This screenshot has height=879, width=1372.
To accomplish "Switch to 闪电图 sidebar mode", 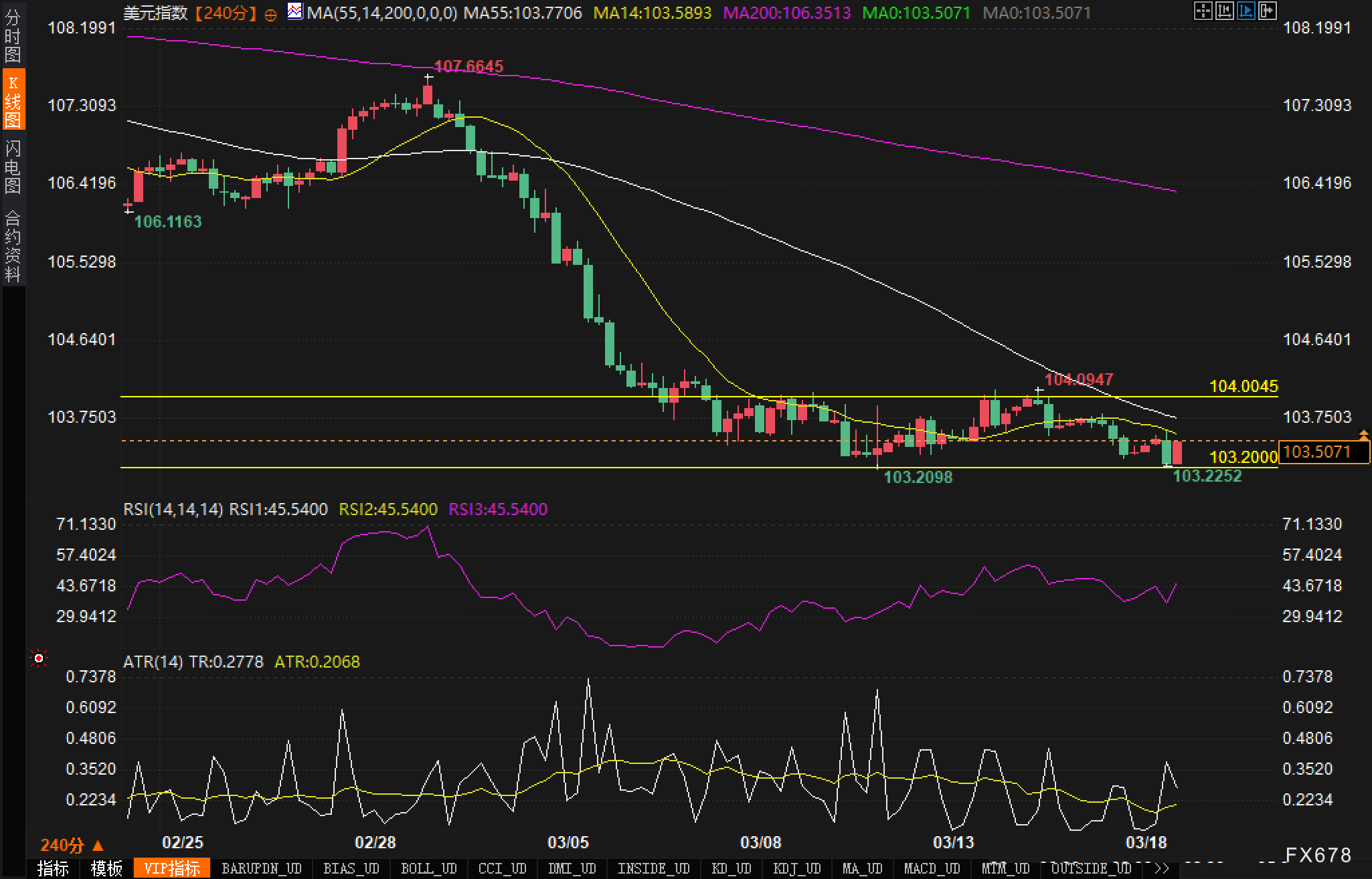I will (x=13, y=167).
